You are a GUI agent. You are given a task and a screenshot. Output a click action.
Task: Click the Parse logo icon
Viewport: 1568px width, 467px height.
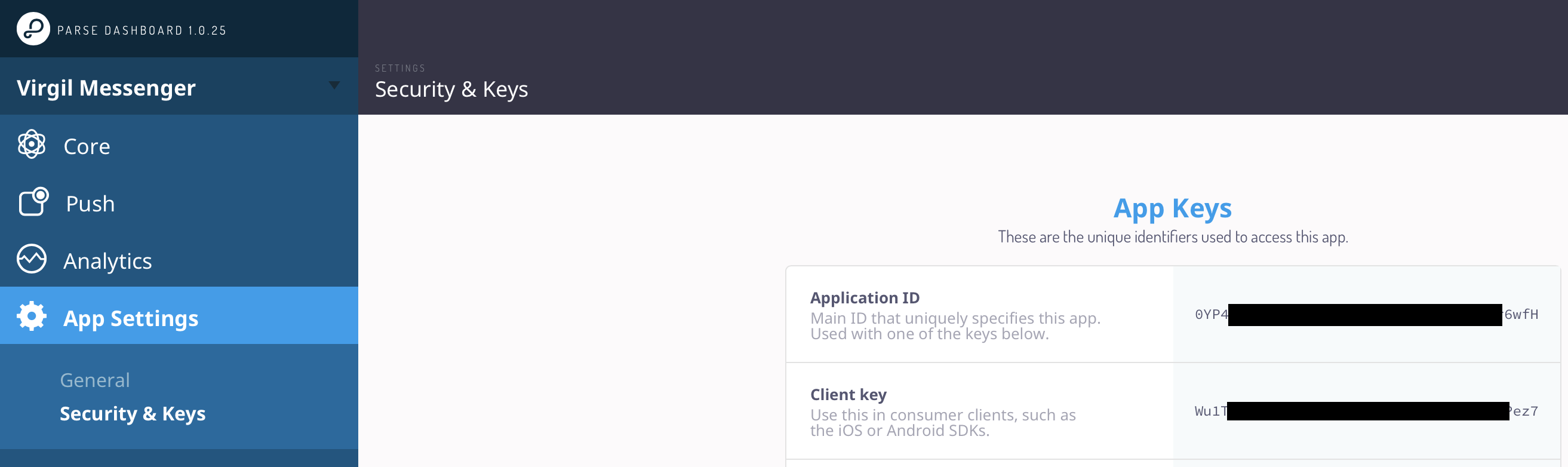(x=33, y=29)
